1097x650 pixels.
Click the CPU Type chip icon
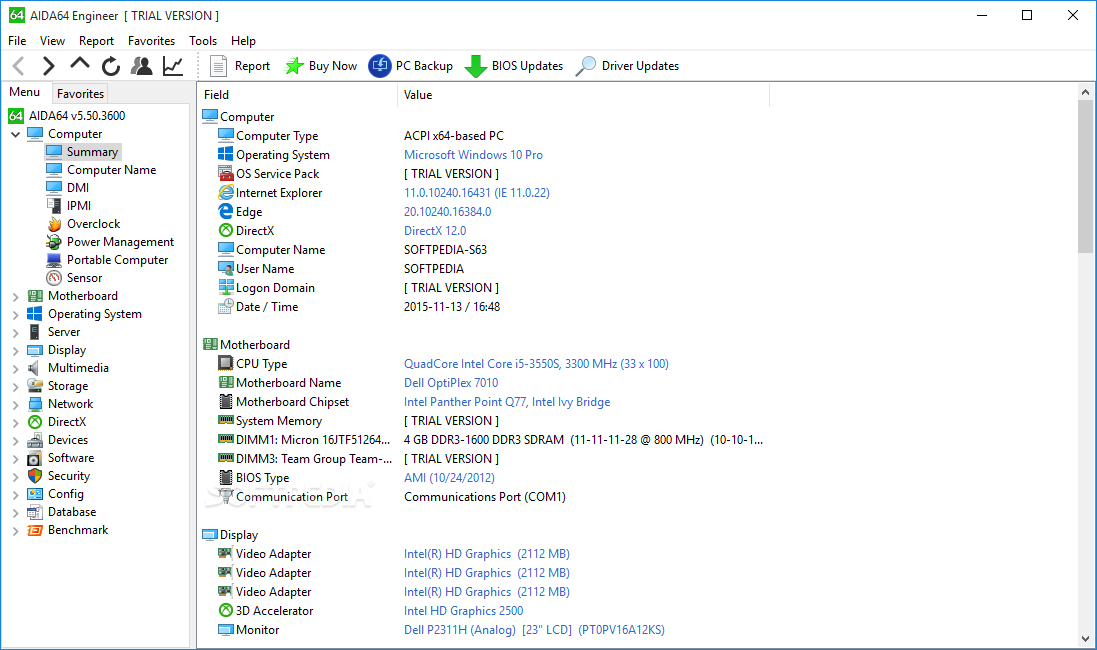click(x=225, y=363)
